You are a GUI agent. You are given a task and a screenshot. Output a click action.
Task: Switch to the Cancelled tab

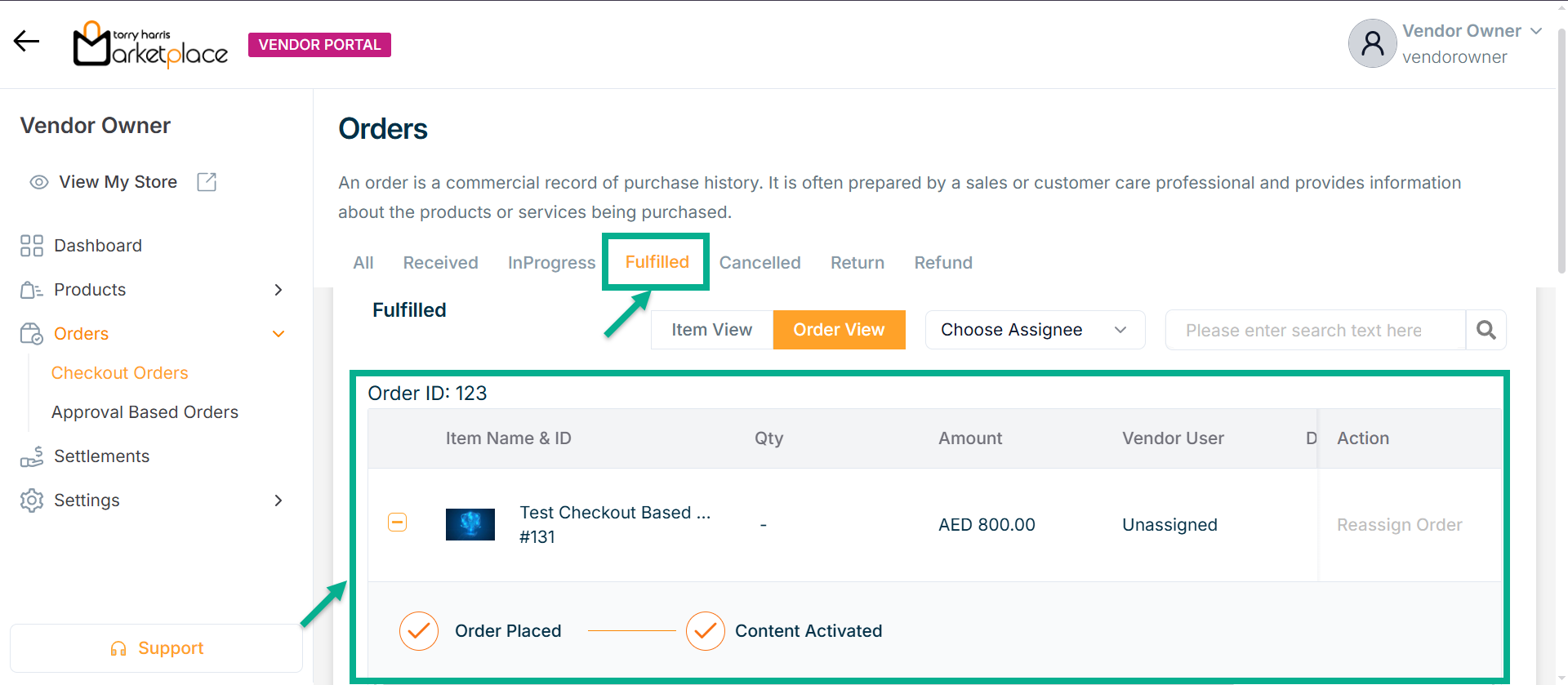(x=759, y=263)
